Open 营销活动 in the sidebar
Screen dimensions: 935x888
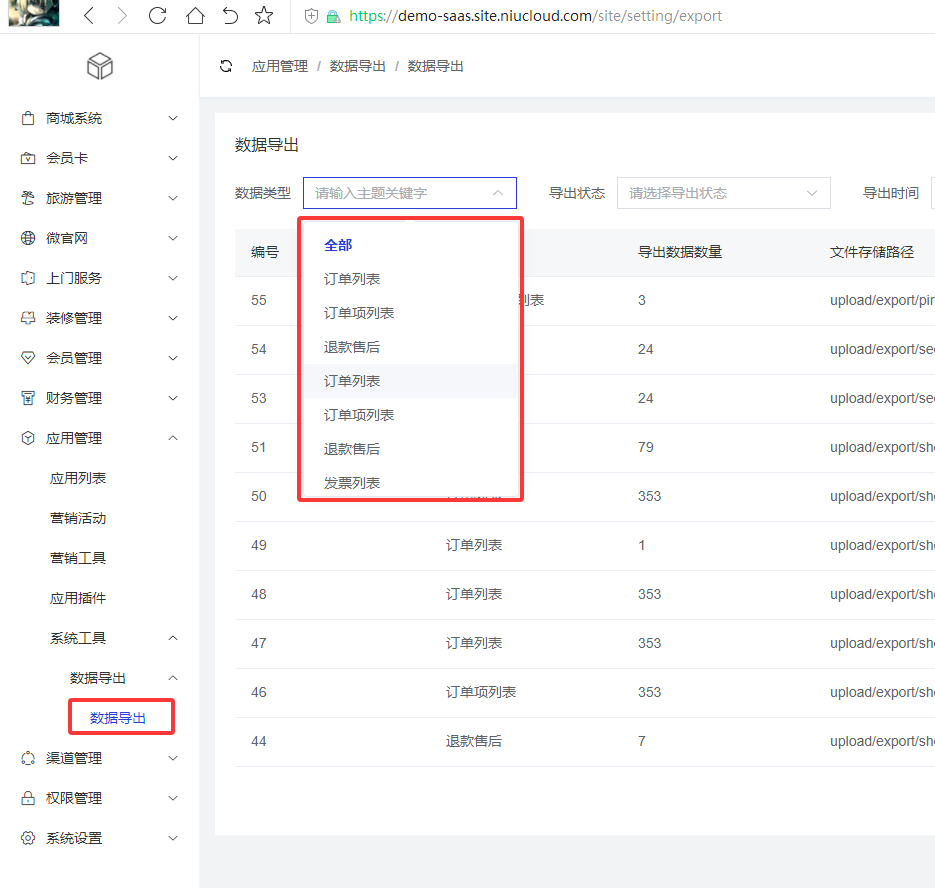pyautogui.click(x=78, y=518)
